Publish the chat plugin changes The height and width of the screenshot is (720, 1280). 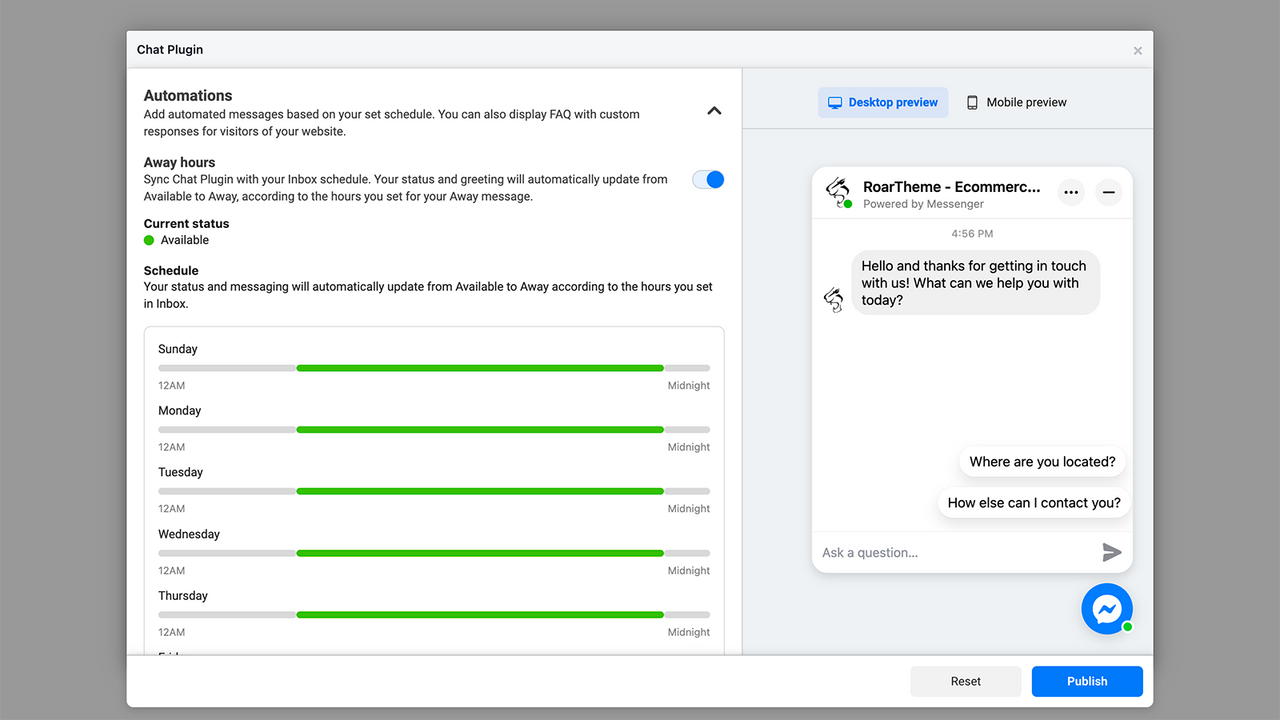[1087, 681]
